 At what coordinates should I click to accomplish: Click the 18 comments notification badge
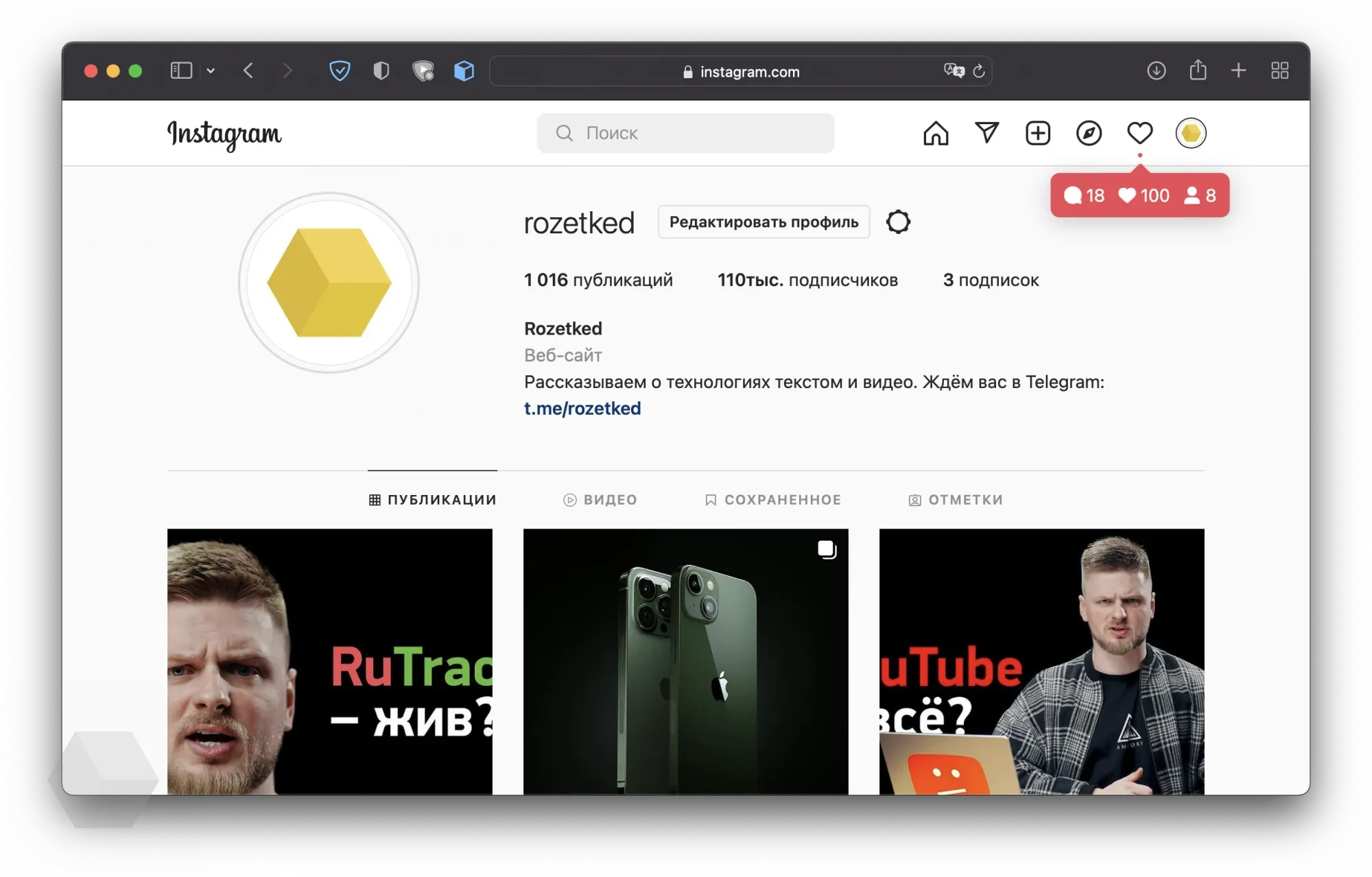click(1084, 195)
